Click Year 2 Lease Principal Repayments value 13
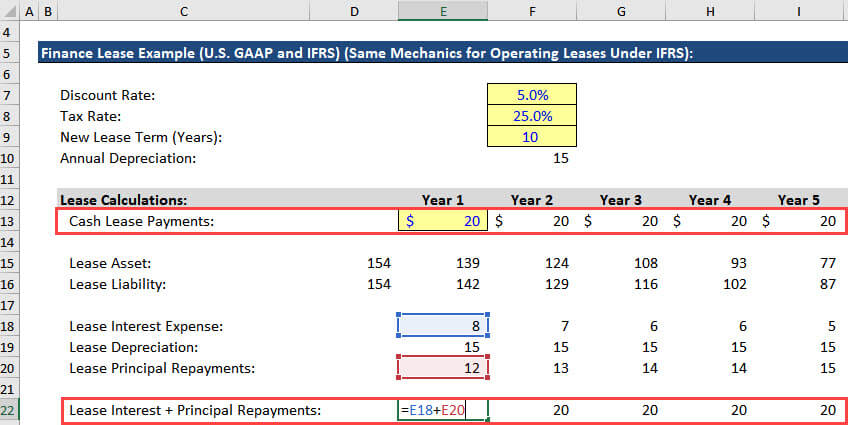This screenshot has width=848, height=425. click(561, 368)
